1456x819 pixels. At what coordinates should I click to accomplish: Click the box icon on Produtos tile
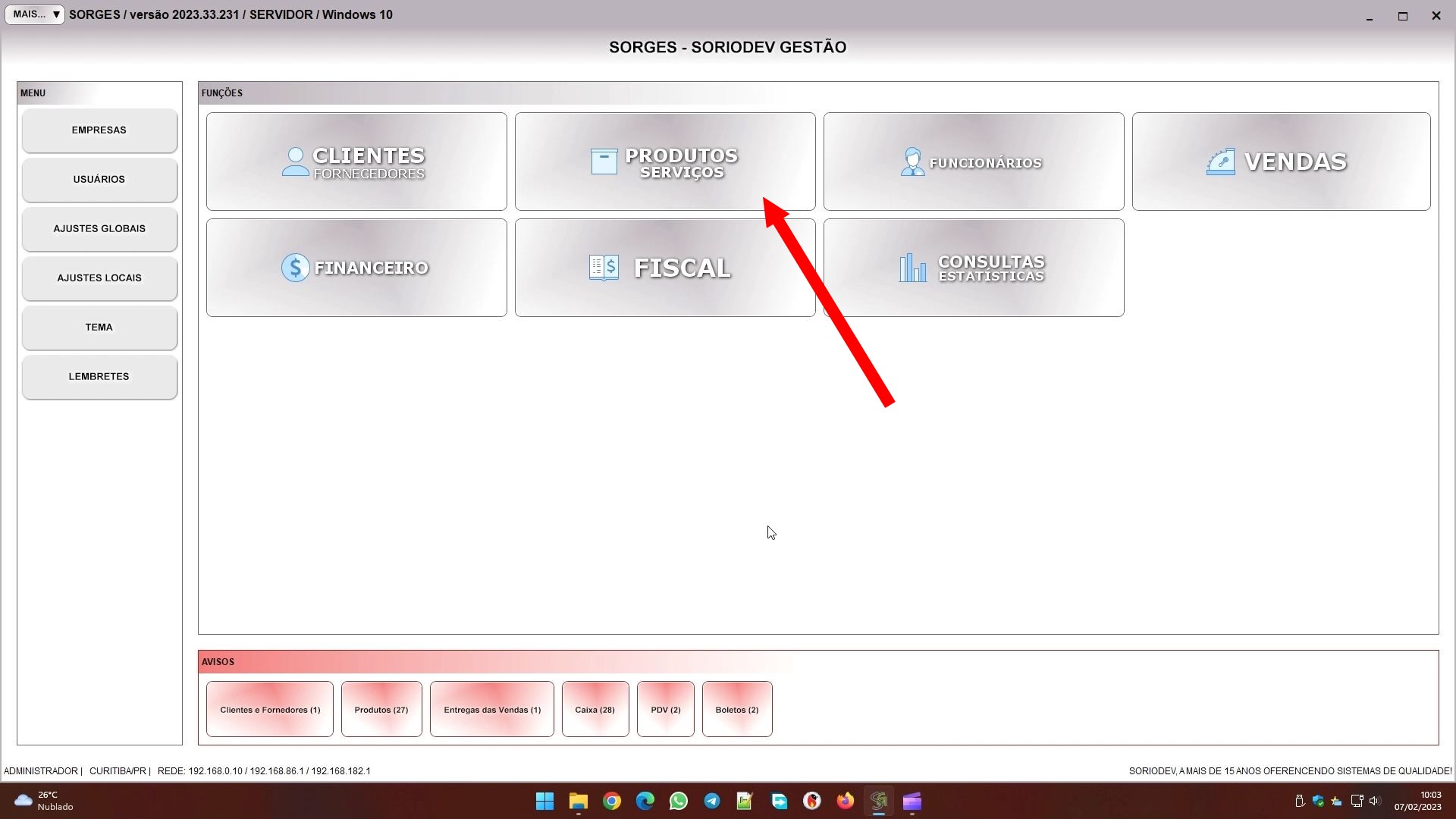click(x=604, y=162)
